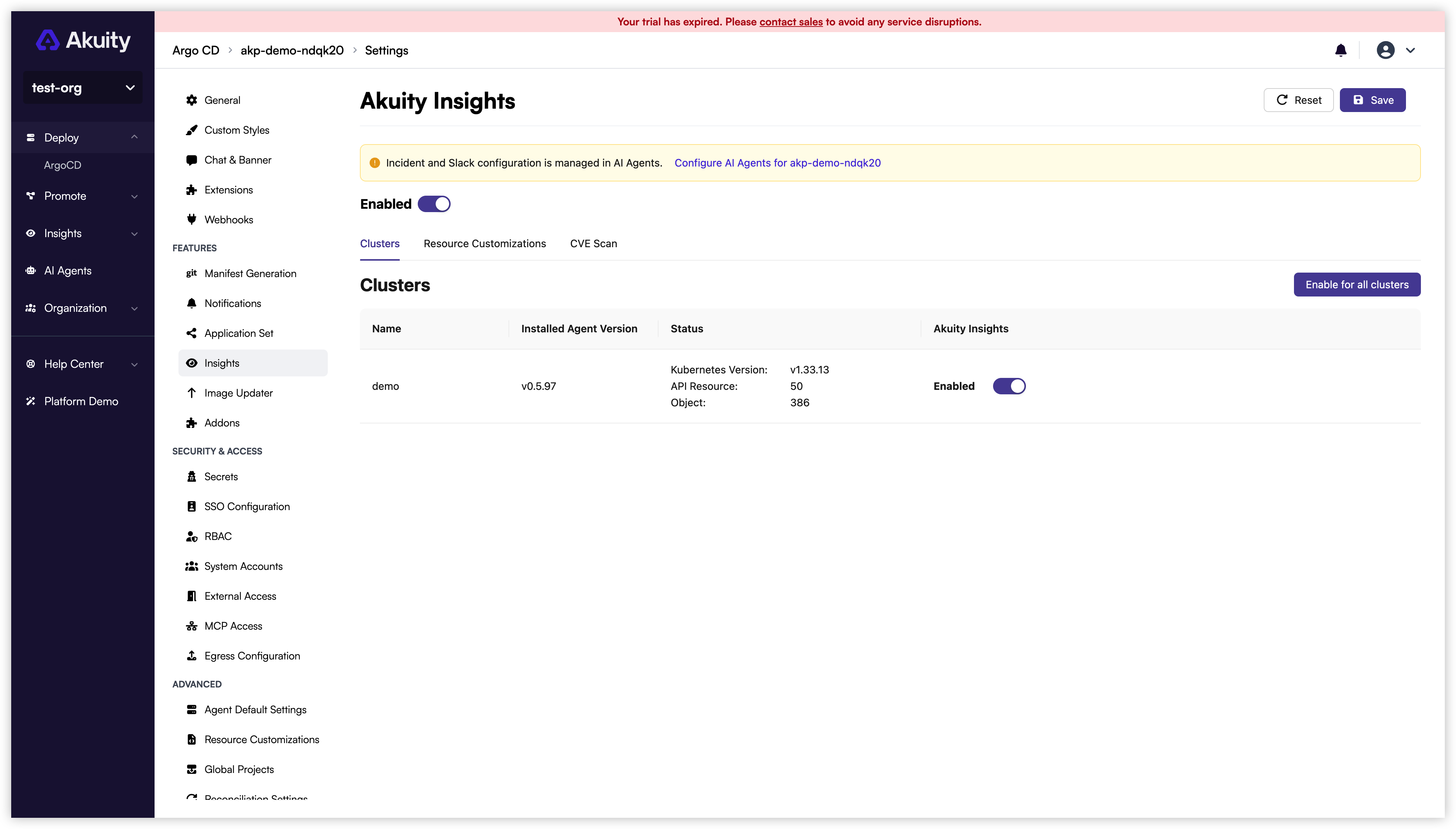The height and width of the screenshot is (829, 1456).
Task: Click the Reset button
Action: [x=1298, y=100]
